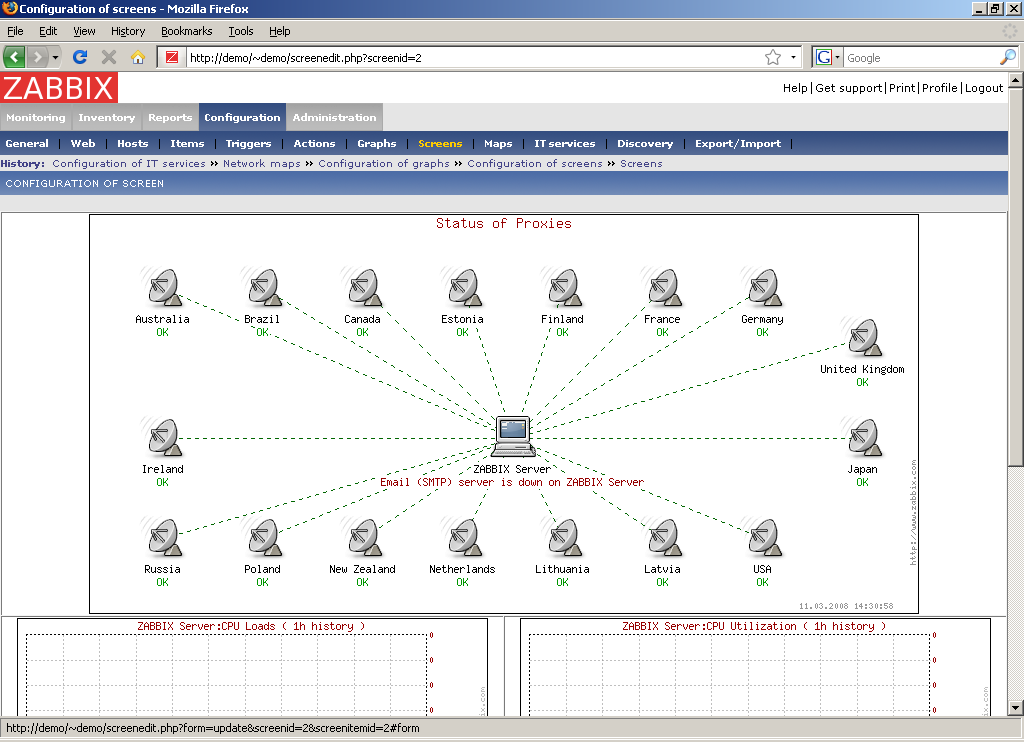This screenshot has height=742, width=1024.
Task: Bookmark this page with the star icon
Action: pyautogui.click(x=773, y=57)
